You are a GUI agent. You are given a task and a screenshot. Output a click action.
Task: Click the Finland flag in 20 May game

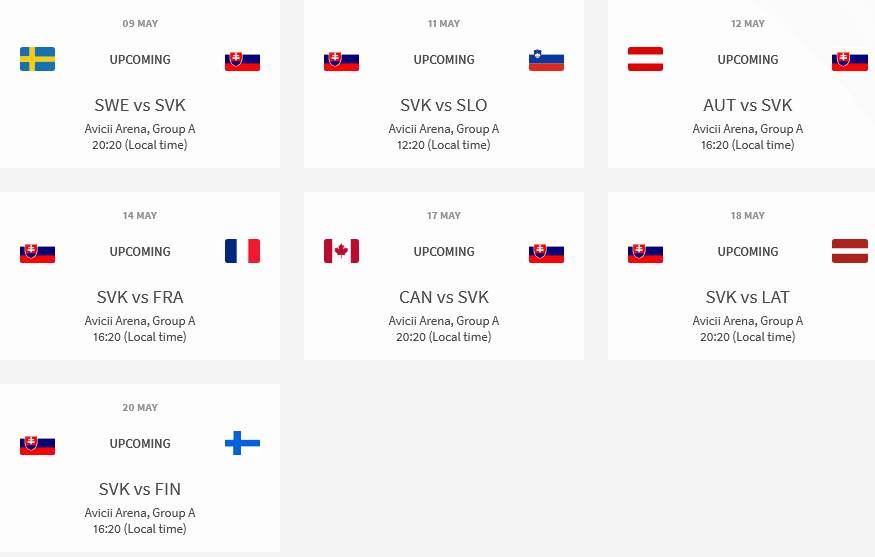[243, 443]
